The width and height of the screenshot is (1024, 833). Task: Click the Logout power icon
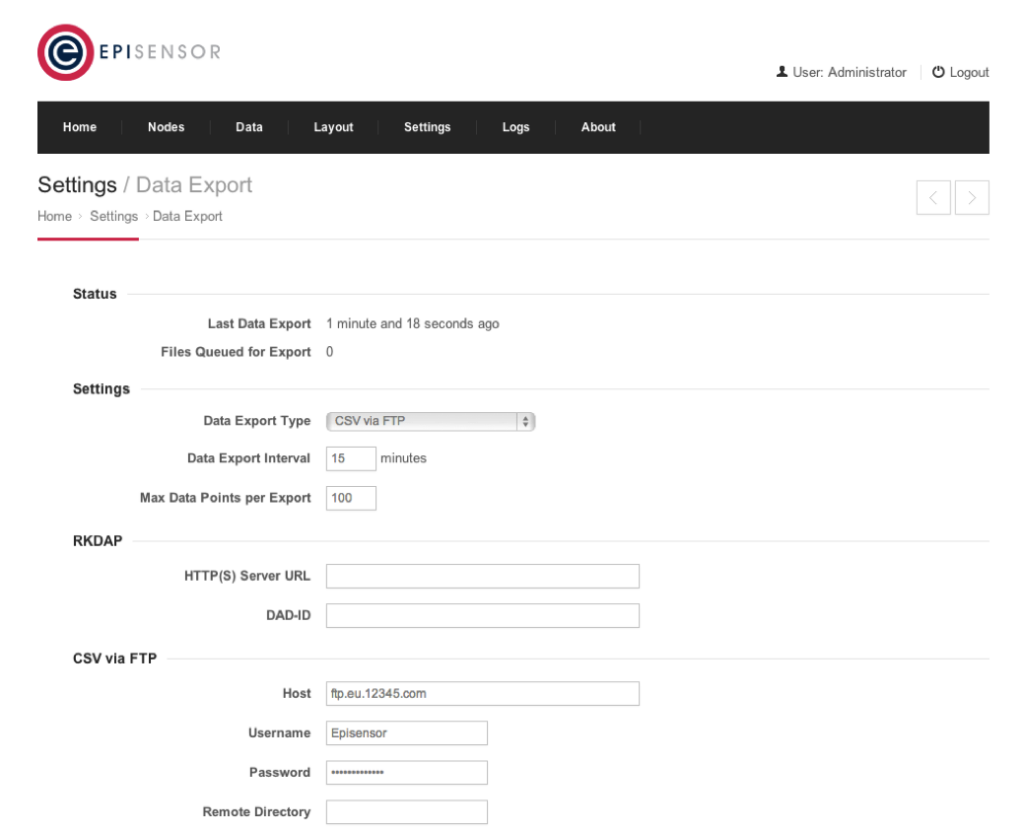(x=938, y=72)
